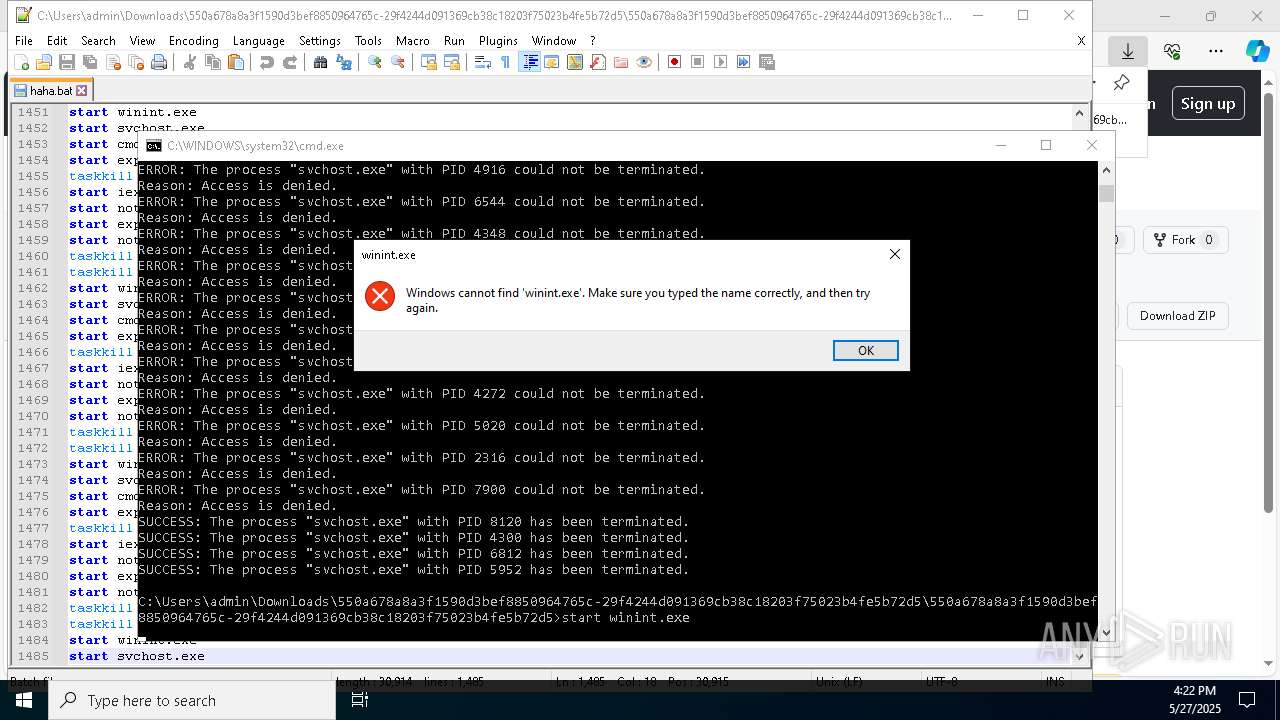The image size is (1280, 720).
Task: Click the Zoom Out icon in Notepad++
Action: tap(397, 62)
